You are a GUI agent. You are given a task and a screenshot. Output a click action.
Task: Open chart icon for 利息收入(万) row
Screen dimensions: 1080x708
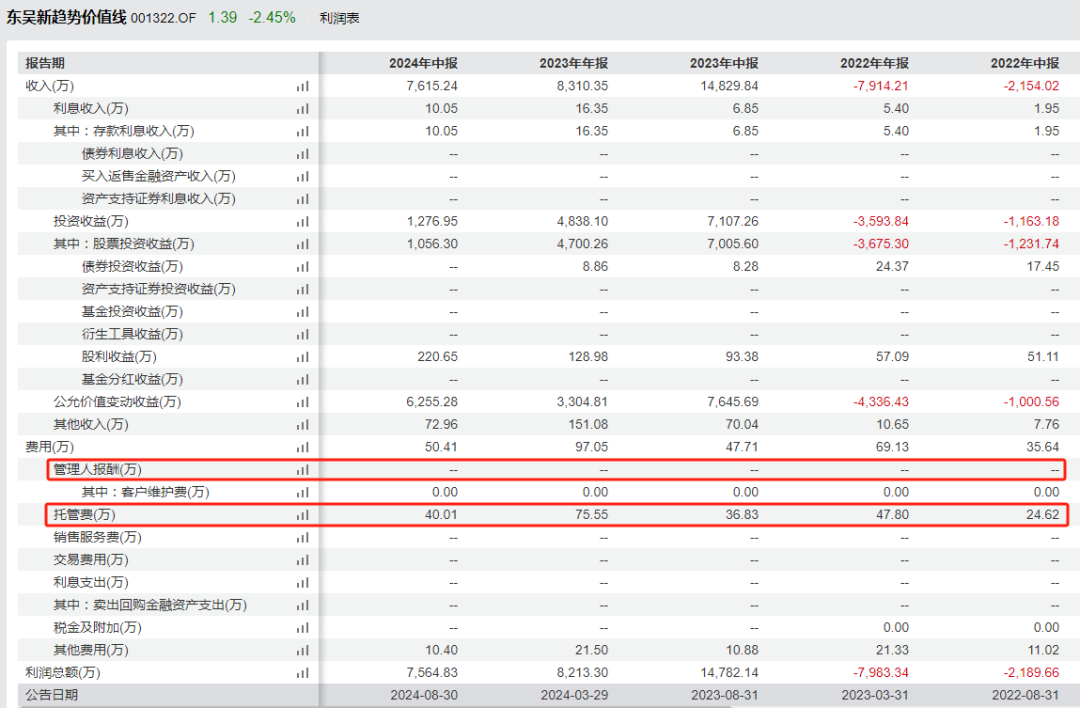tap(303, 109)
